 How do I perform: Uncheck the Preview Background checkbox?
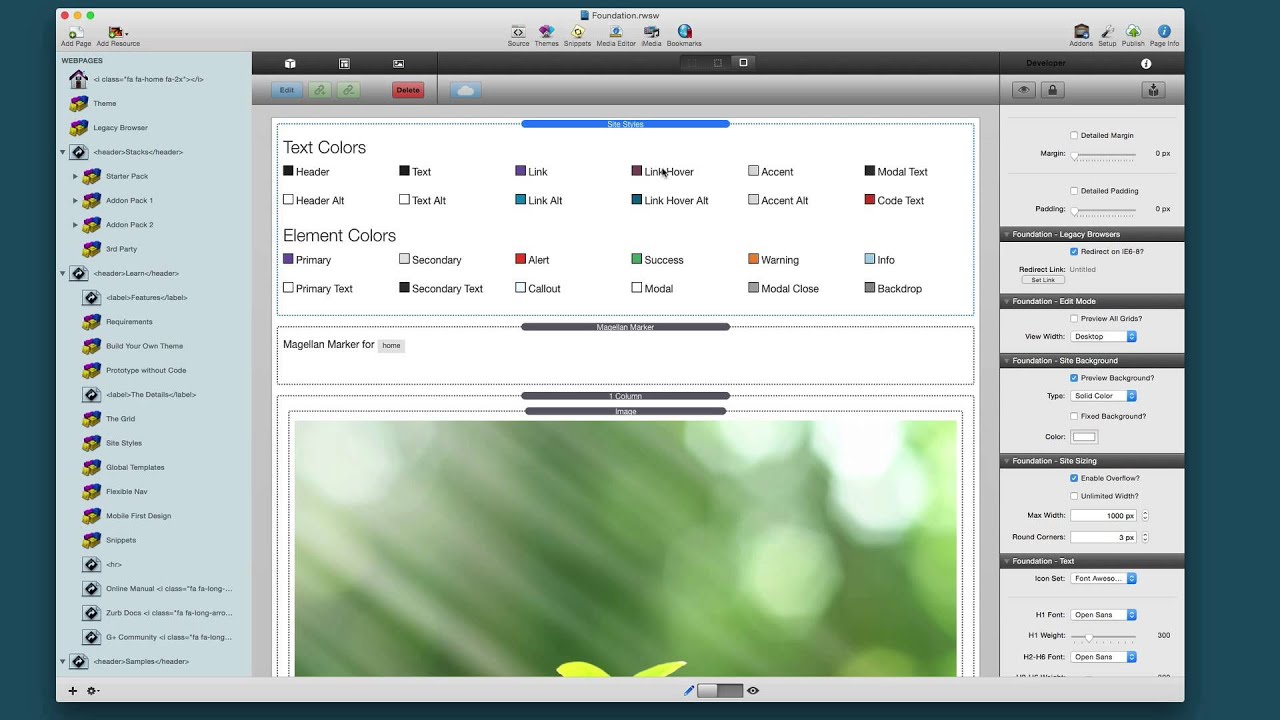[x=1074, y=378]
